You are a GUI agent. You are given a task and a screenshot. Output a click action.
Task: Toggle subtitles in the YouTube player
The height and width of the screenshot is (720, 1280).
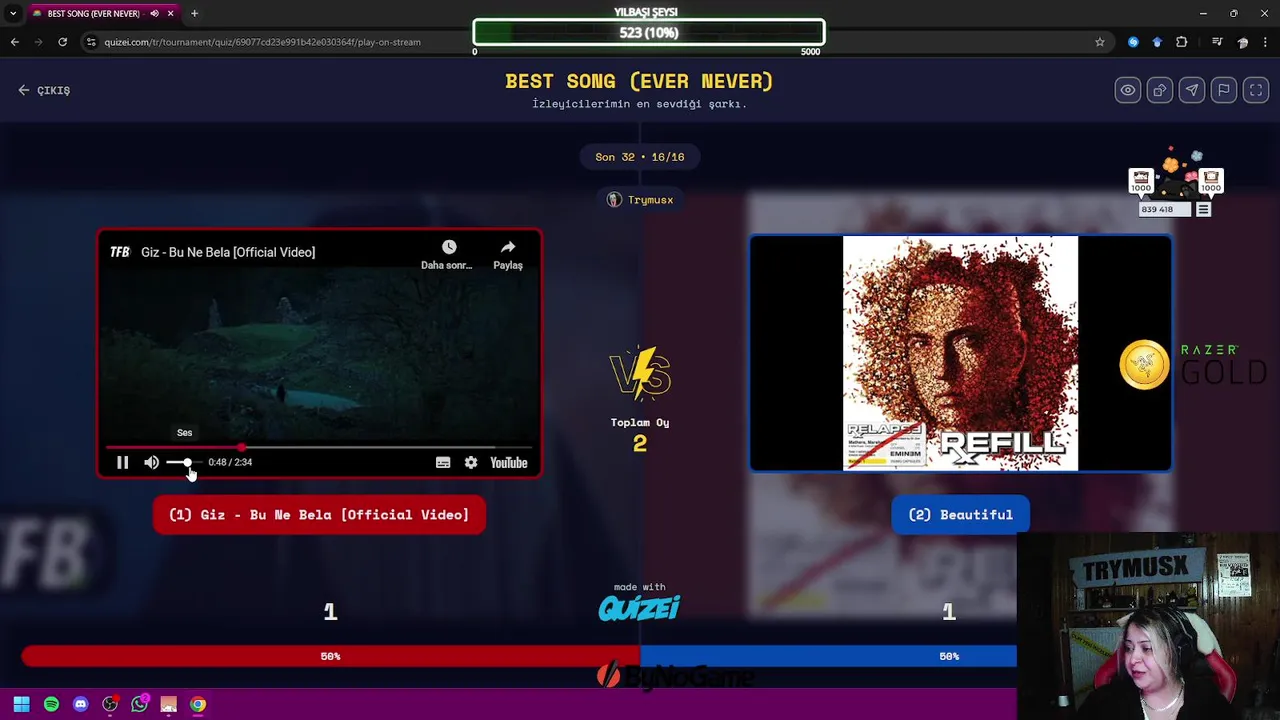(x=443, y=462)
